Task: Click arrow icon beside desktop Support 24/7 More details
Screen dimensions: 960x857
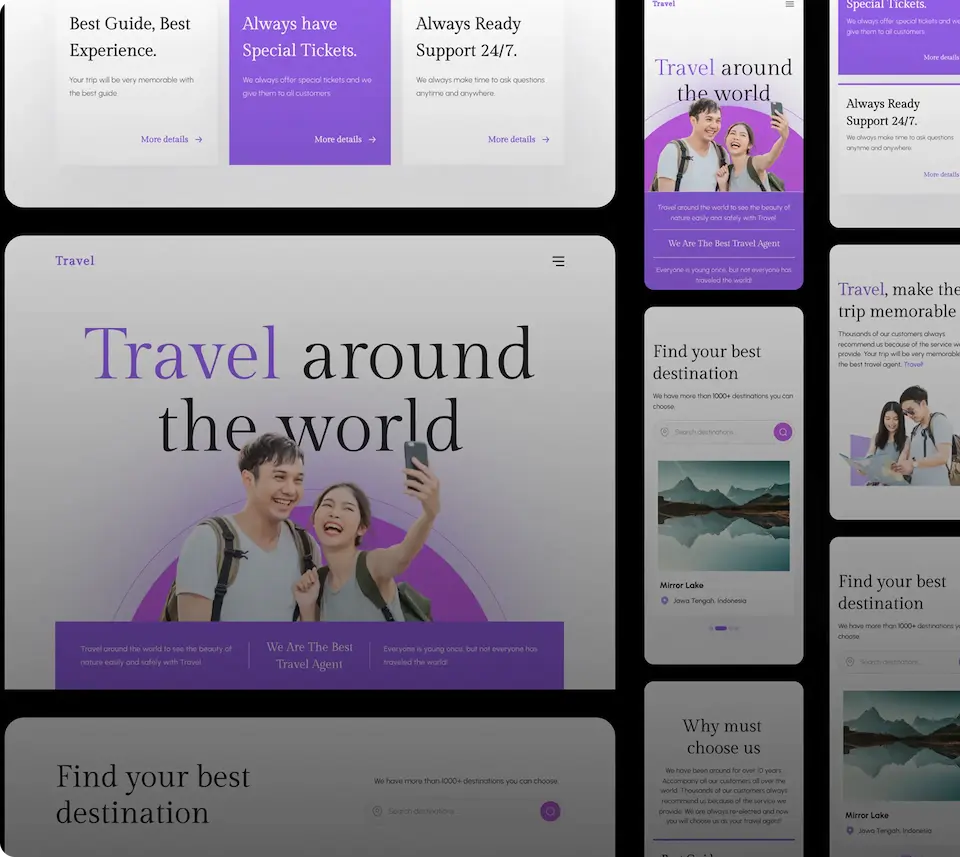Action: pyautogui.click(x=546, y=140)
